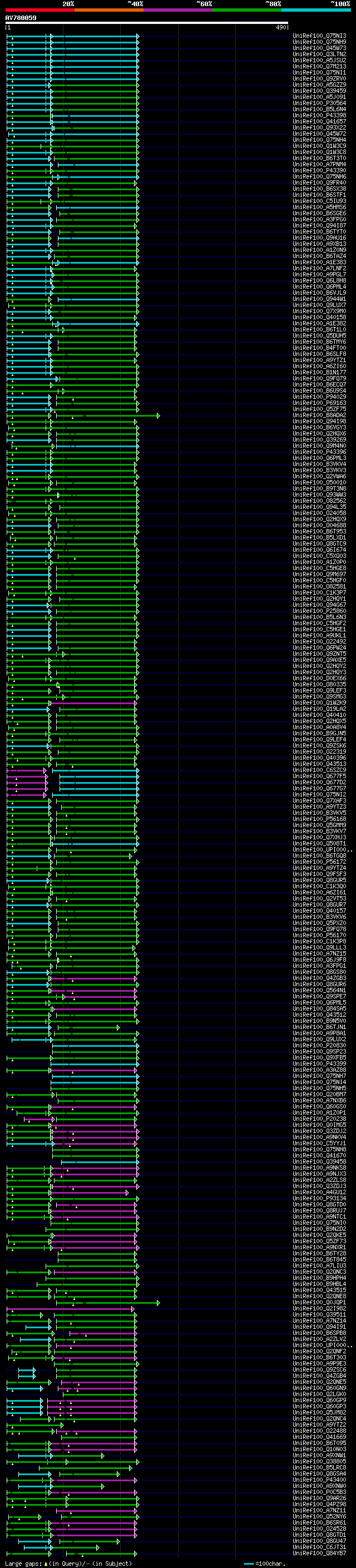Select the UniRef100_B3VKV5 row label

coord(319,813)
